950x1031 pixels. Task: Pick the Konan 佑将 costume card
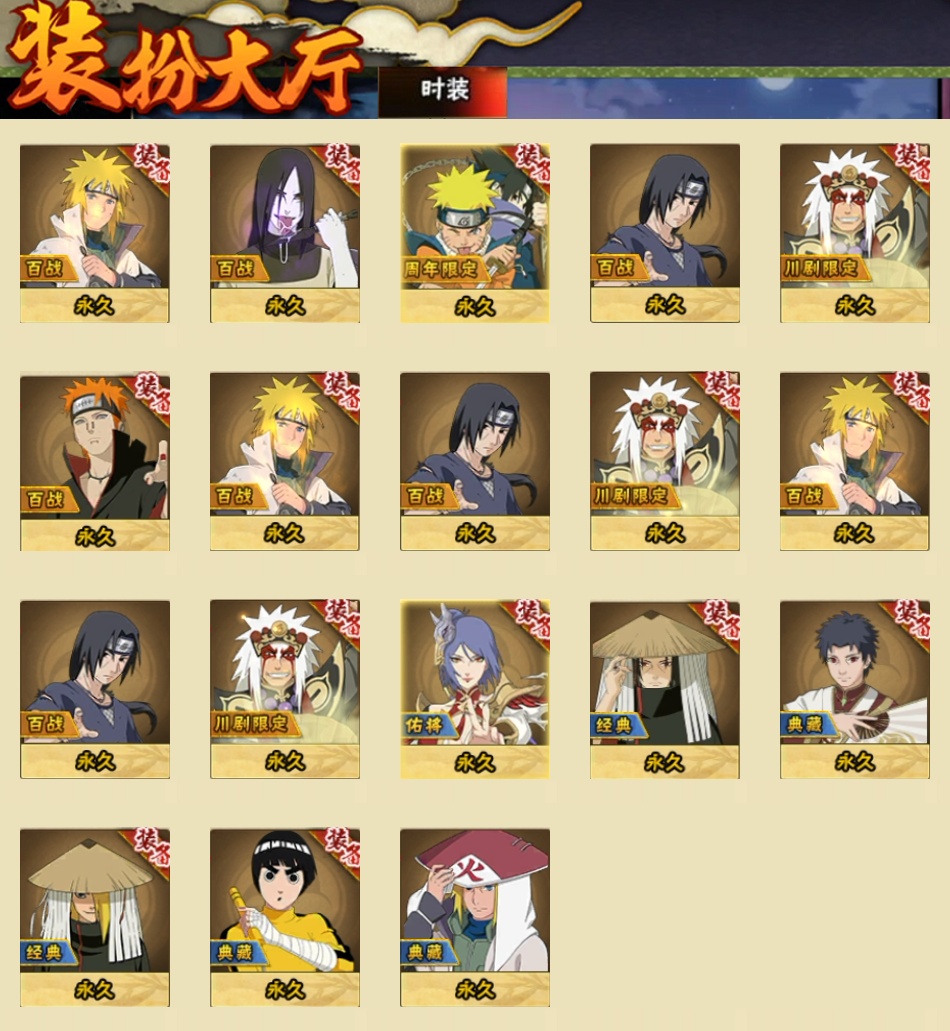(475, 689)
